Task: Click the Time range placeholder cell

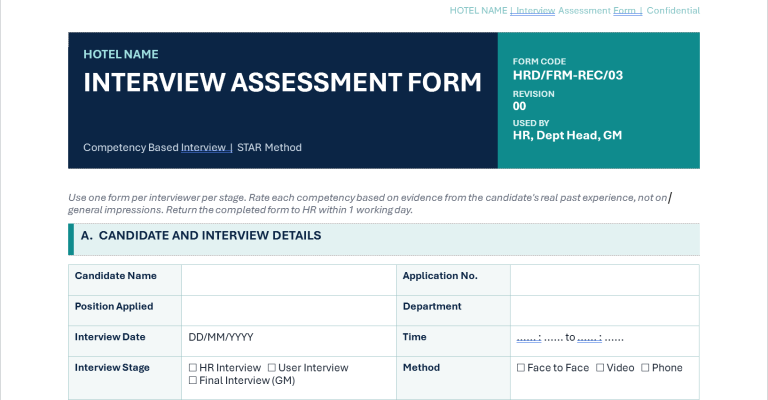Action: (x=604, y=341)
